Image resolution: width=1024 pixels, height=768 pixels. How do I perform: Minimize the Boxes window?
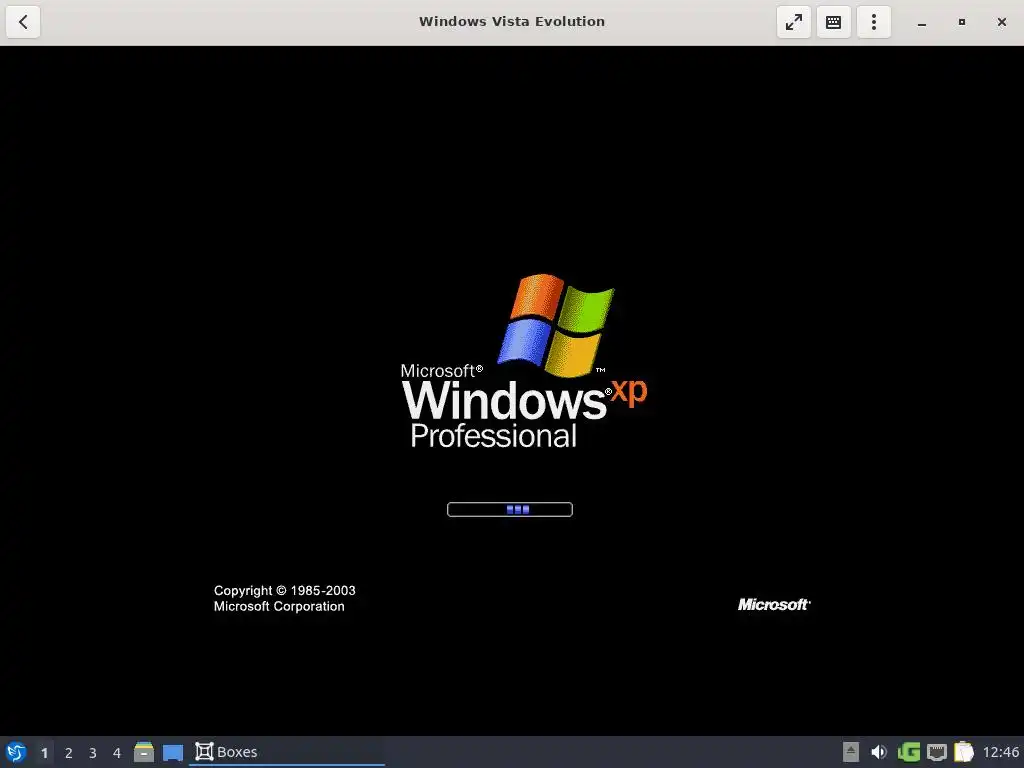click(921, 22)
